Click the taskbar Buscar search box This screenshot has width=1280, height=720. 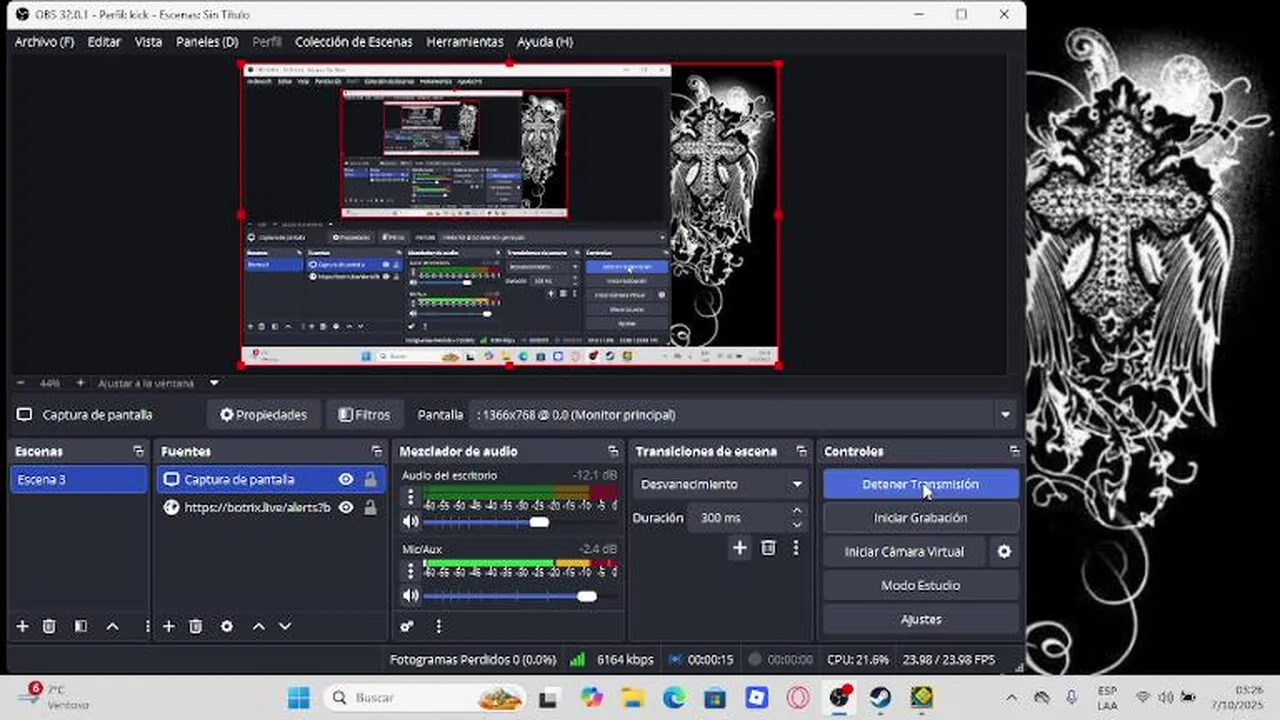click(x=426, y=698)
